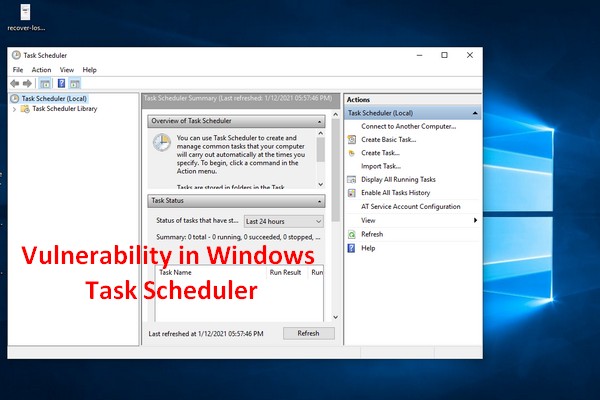Click the overview text scrollbar up arrow
The width and height of the screenshot is (600, 400).
pyautogui.click(x=321, y=133)
